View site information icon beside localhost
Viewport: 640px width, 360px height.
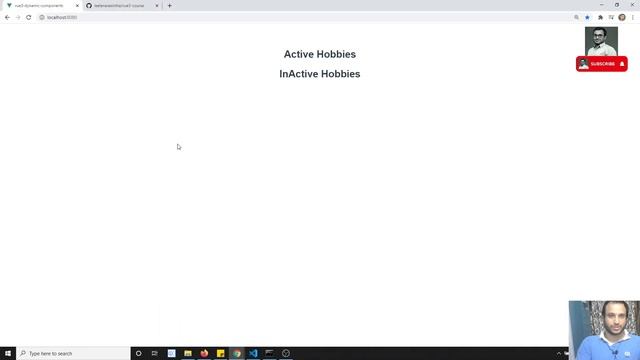point(42,18)
